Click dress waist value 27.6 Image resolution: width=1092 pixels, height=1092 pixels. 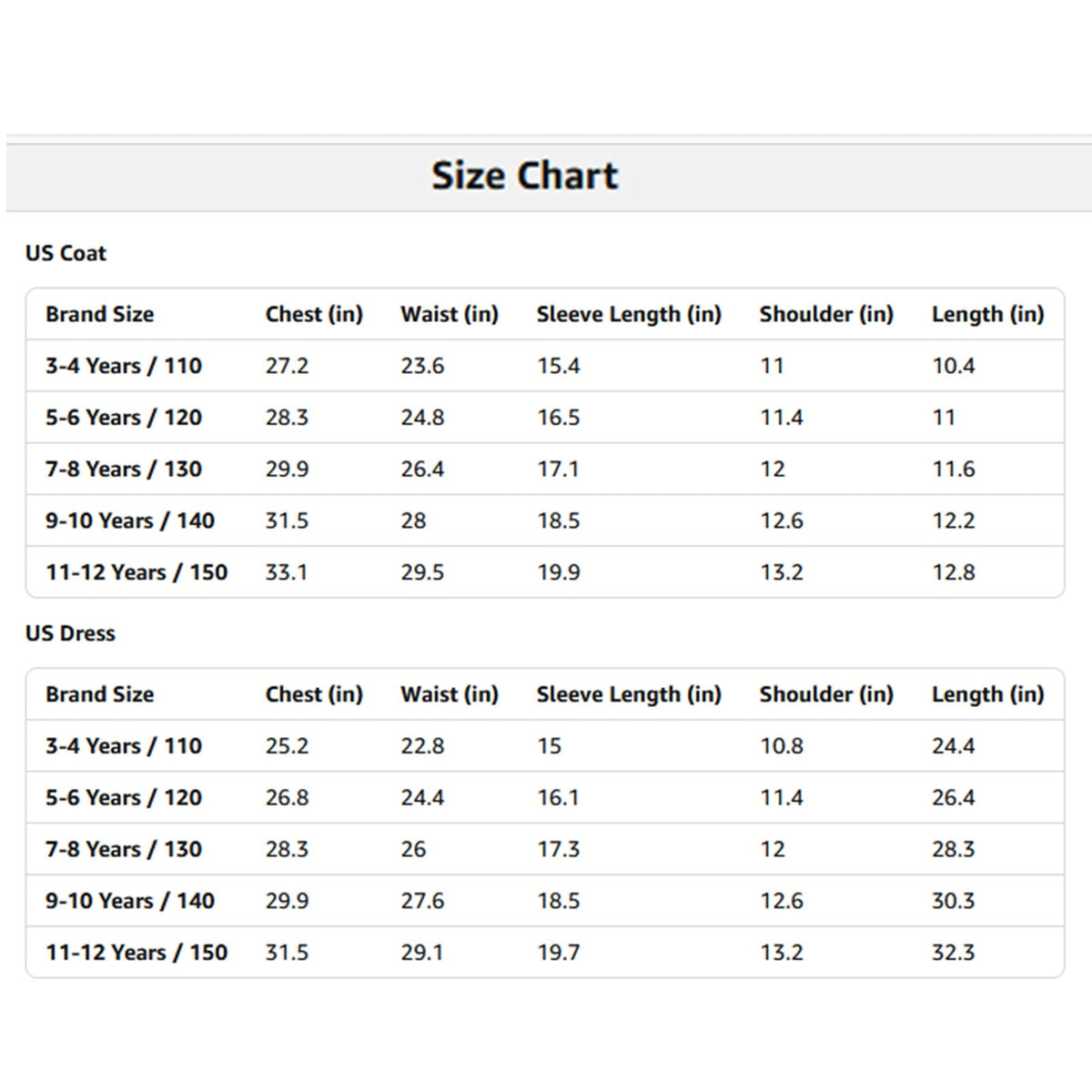point(422,901)
